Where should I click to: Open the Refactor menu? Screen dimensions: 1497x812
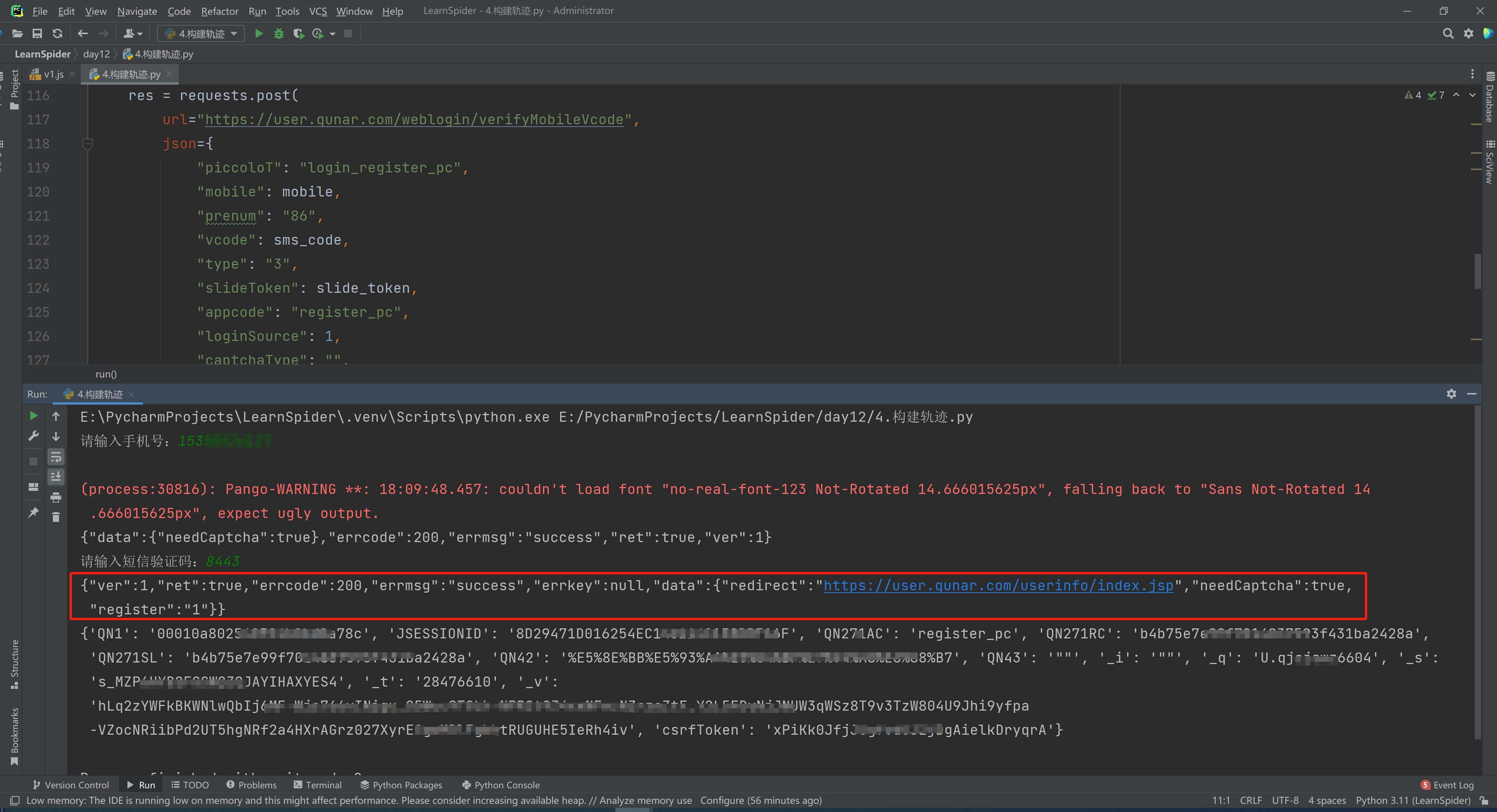coord(220,11)
